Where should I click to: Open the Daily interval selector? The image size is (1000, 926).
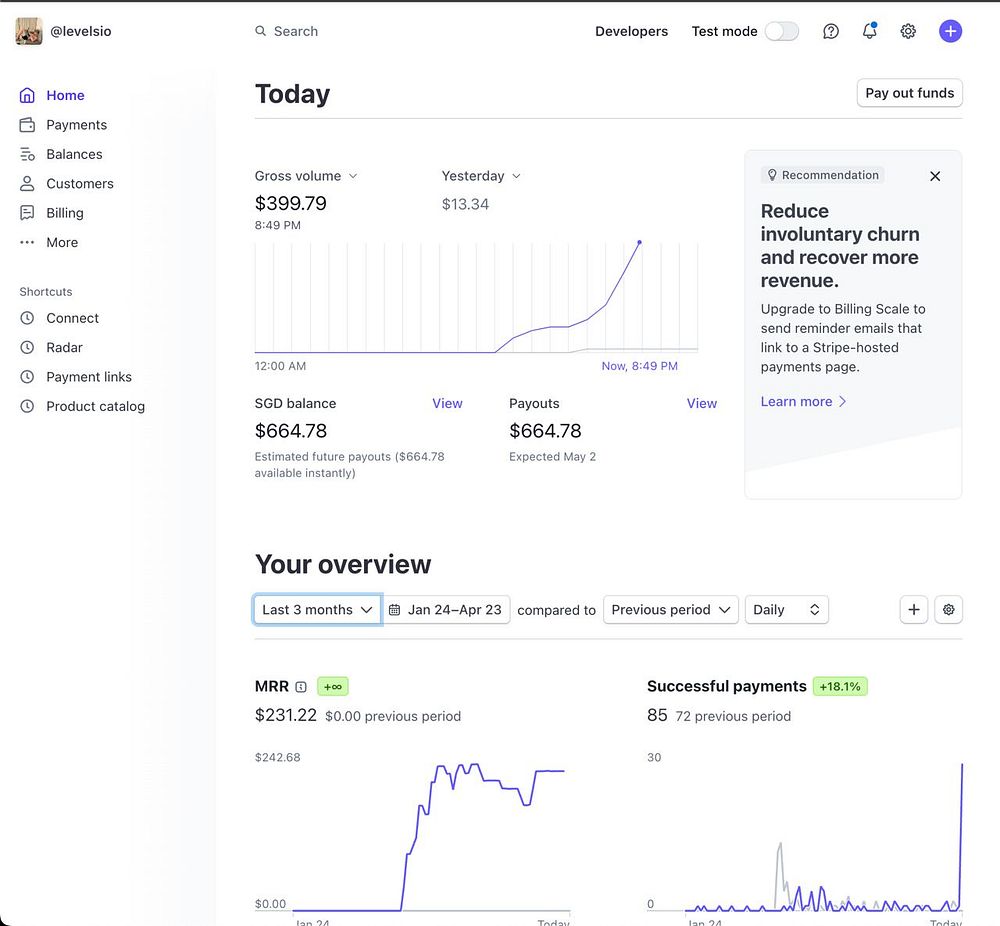click(786, 610)
